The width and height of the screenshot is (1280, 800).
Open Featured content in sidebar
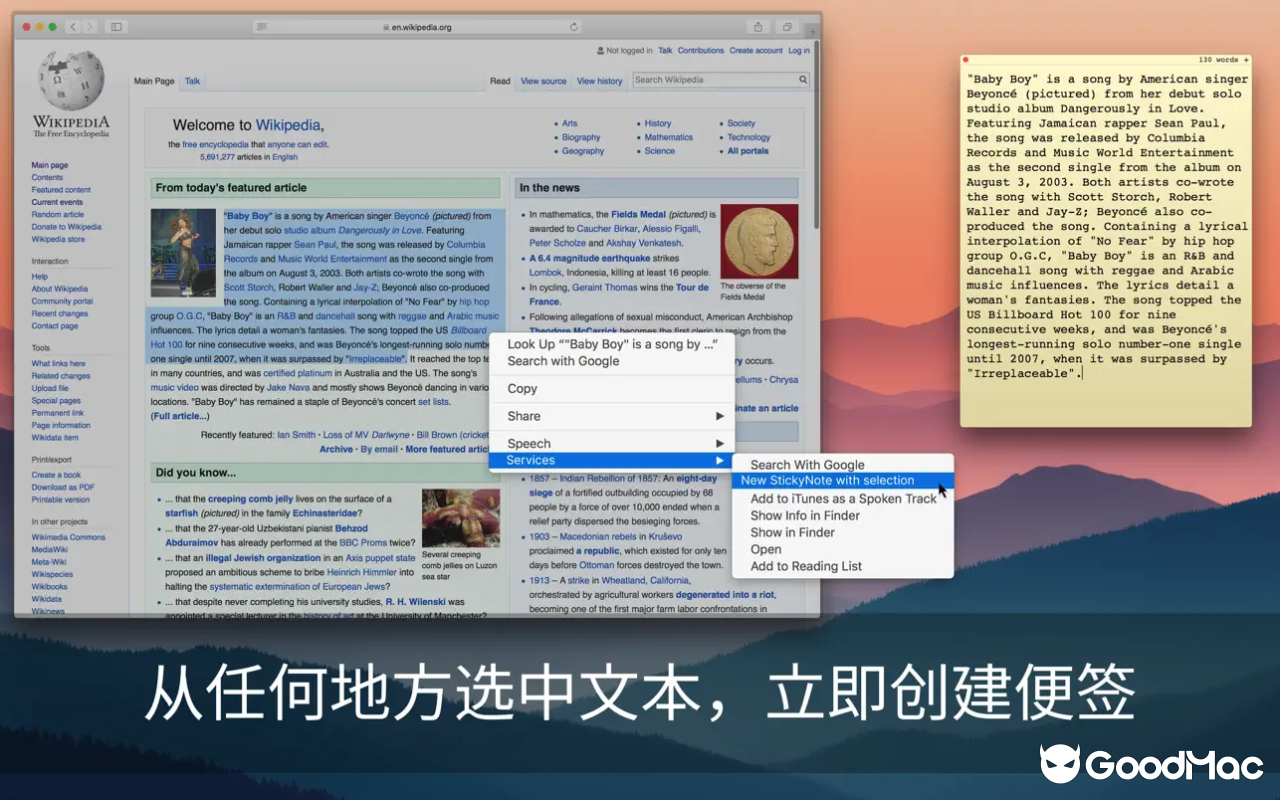click(x=61, y=190)
